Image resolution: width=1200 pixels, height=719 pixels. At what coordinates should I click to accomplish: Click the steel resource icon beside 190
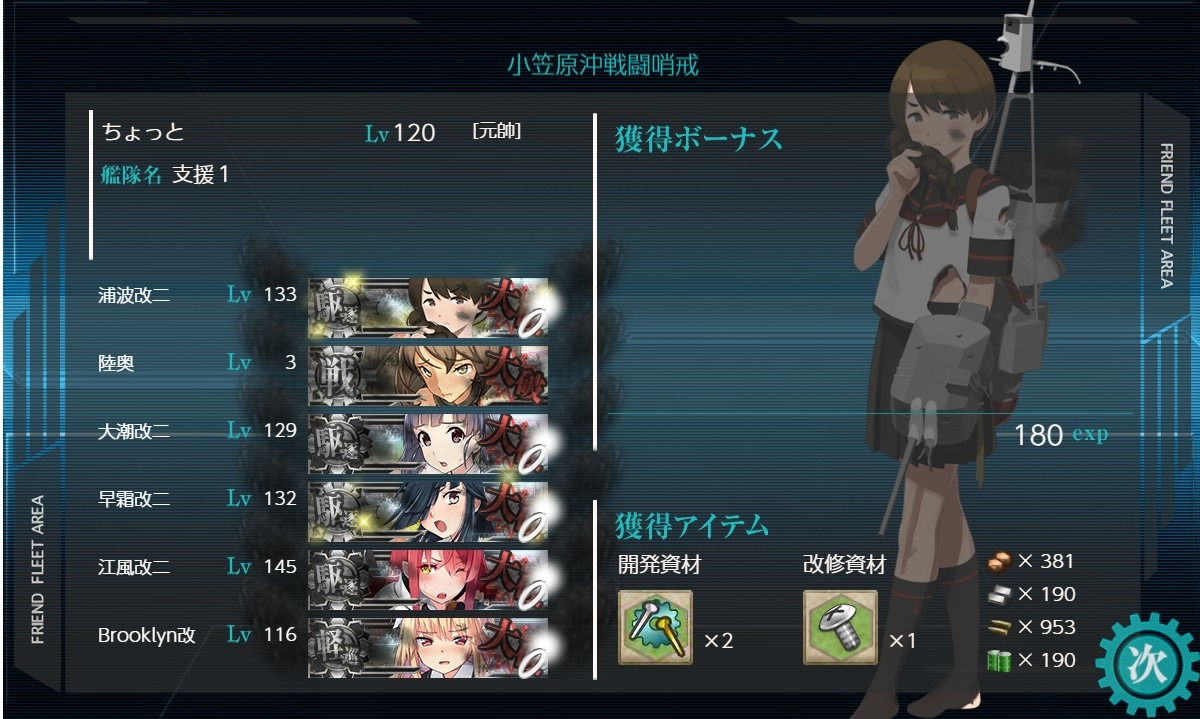pyautogui.click(x=999, y=594)
